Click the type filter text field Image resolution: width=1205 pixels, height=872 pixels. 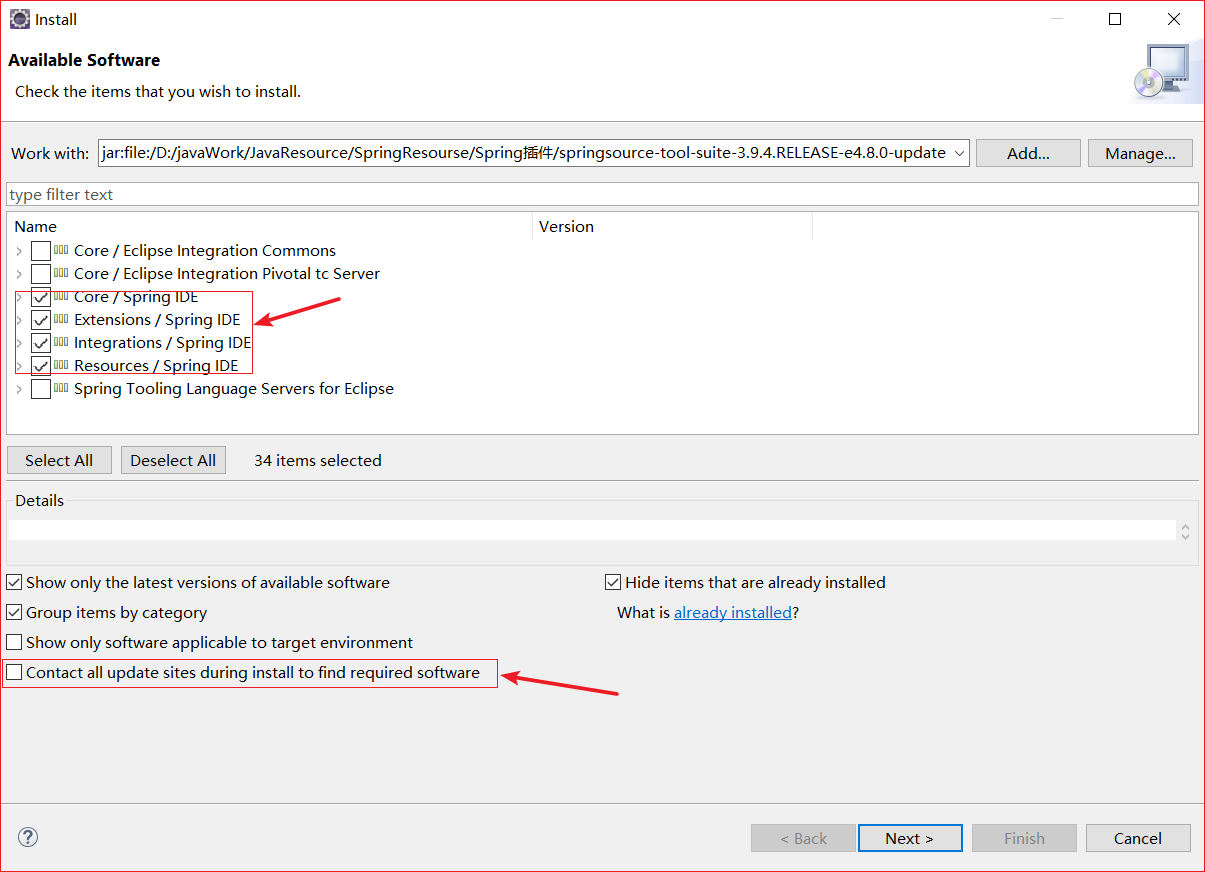(x=602, y=194)
